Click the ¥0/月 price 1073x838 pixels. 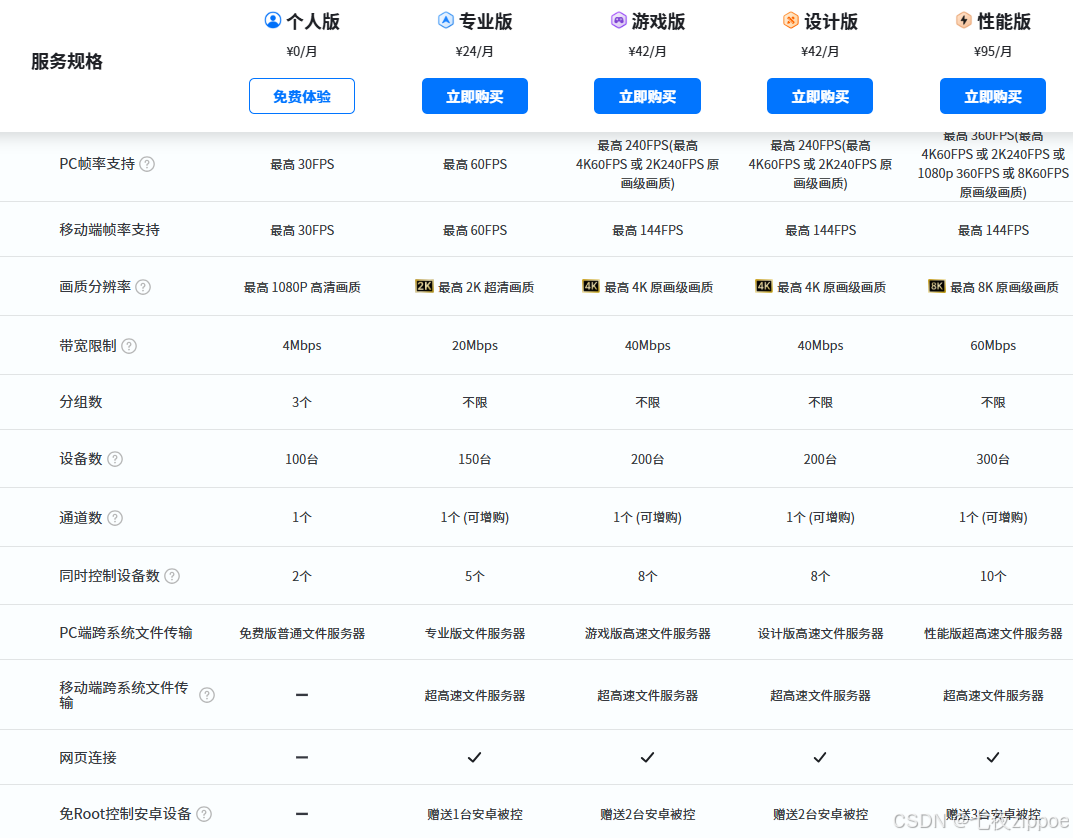point(302,51)
